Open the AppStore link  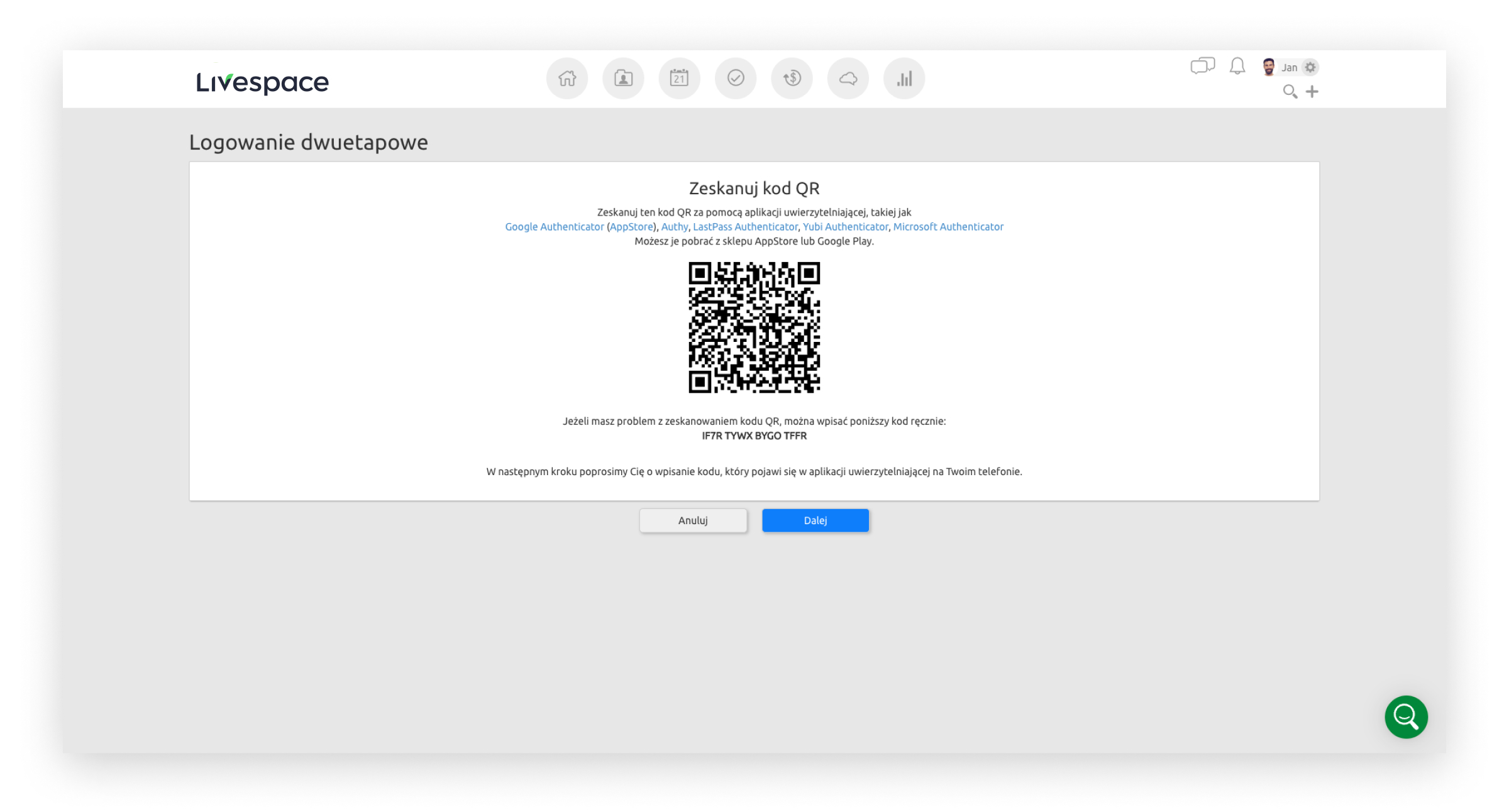631,227
